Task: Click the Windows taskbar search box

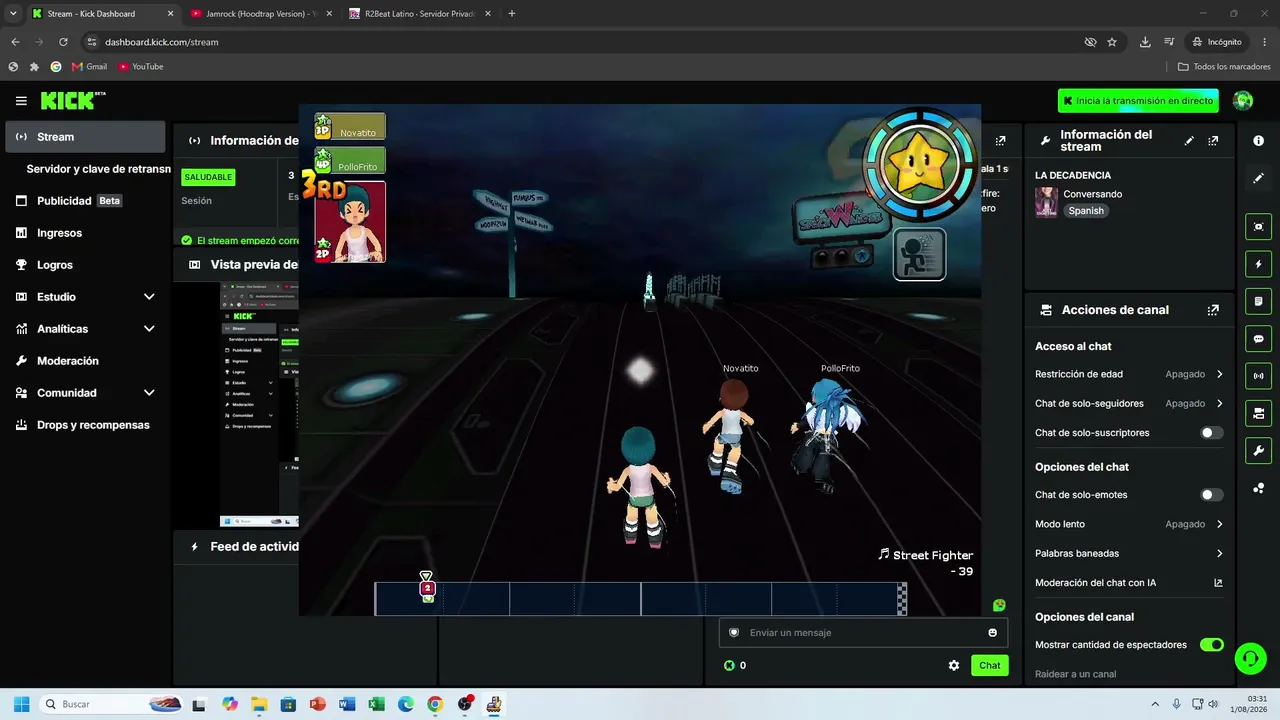Action: [x=112, y=704]
